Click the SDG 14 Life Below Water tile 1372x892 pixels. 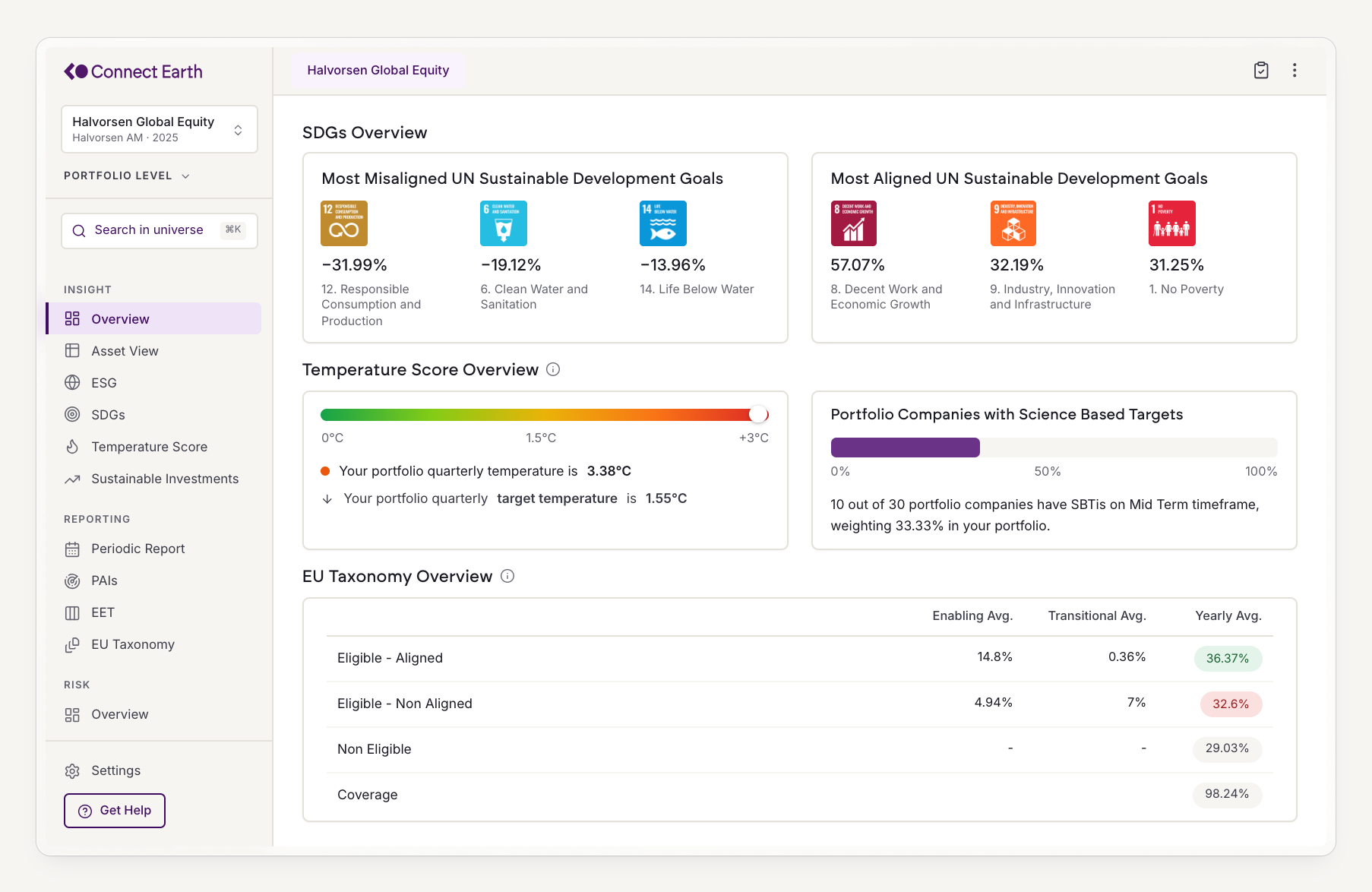point(663,223)
